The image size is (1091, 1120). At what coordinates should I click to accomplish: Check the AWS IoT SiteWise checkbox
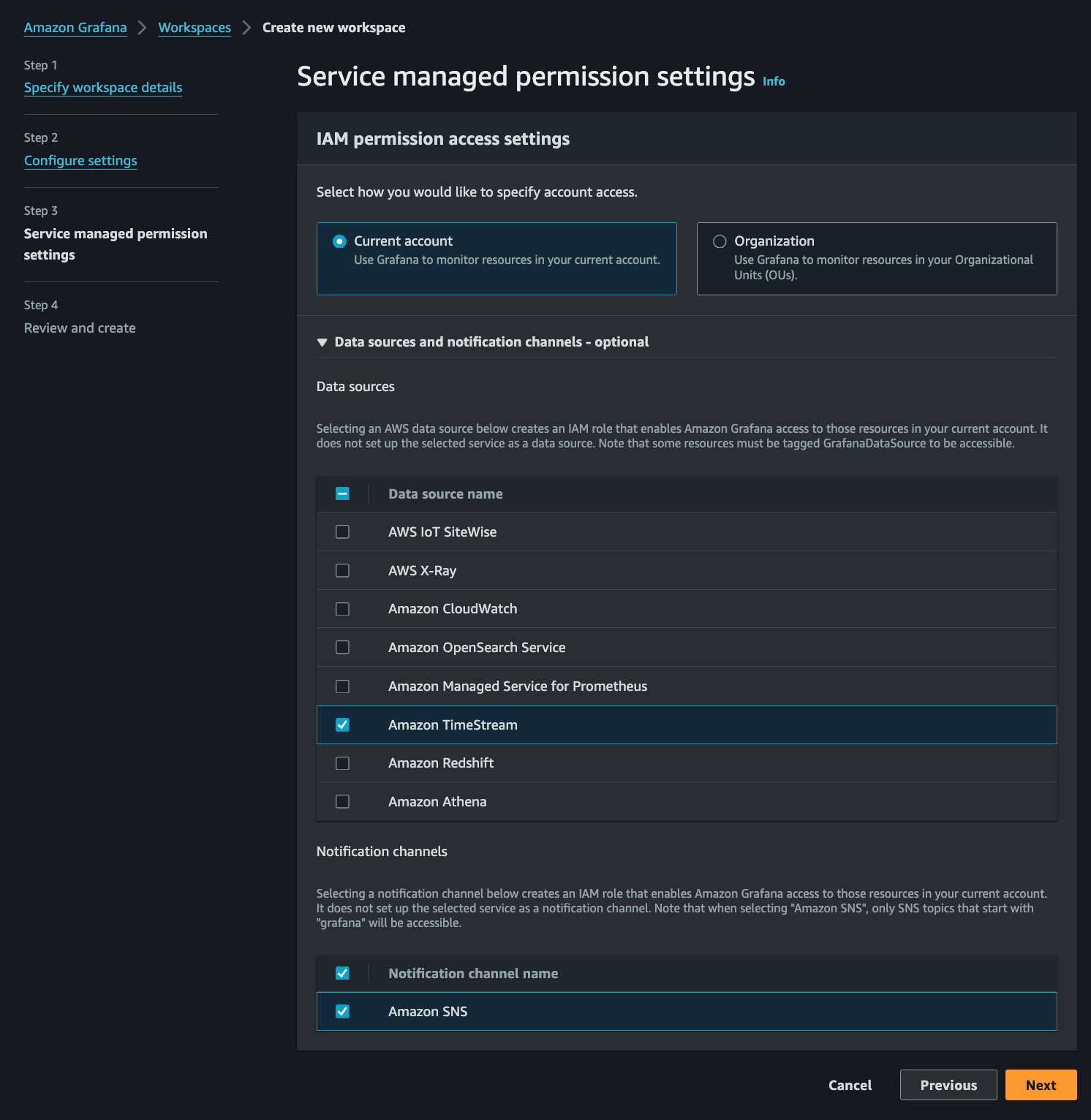click(x=342, y=532)
